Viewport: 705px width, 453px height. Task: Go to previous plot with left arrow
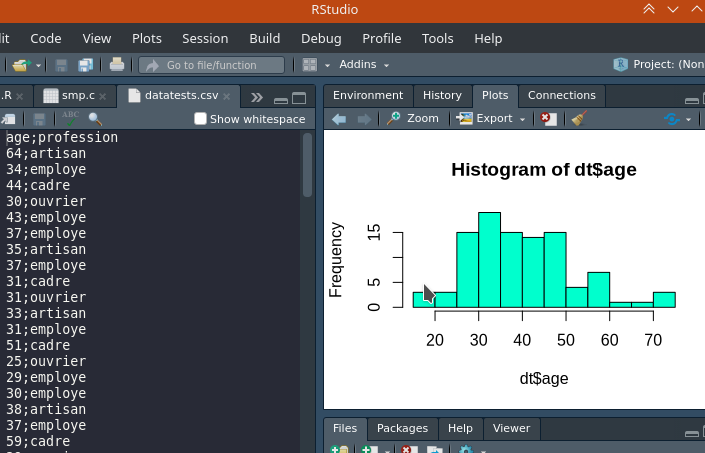(x=339, y=119)
